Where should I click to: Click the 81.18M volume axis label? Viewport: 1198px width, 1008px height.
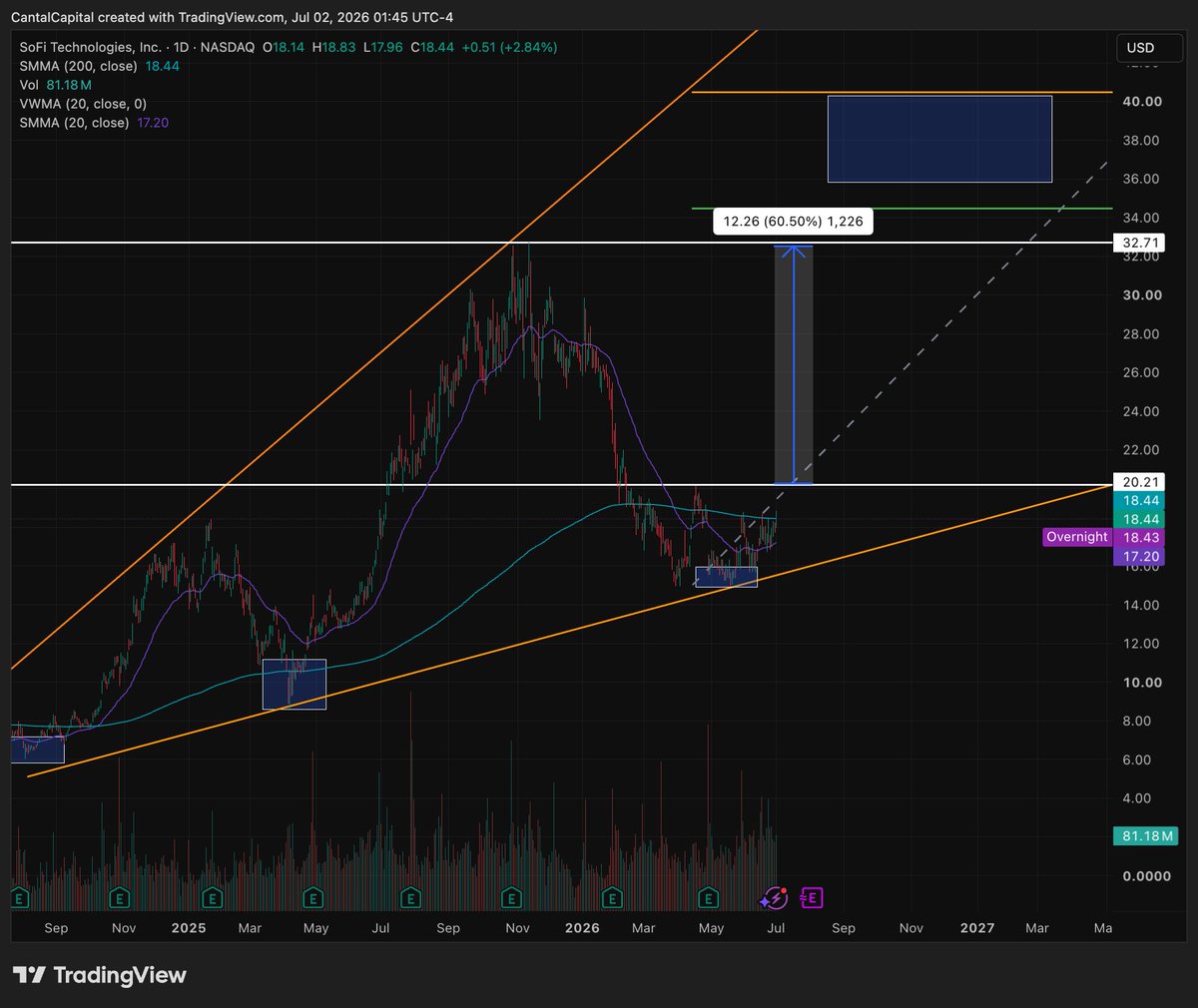click(1146, 836)
